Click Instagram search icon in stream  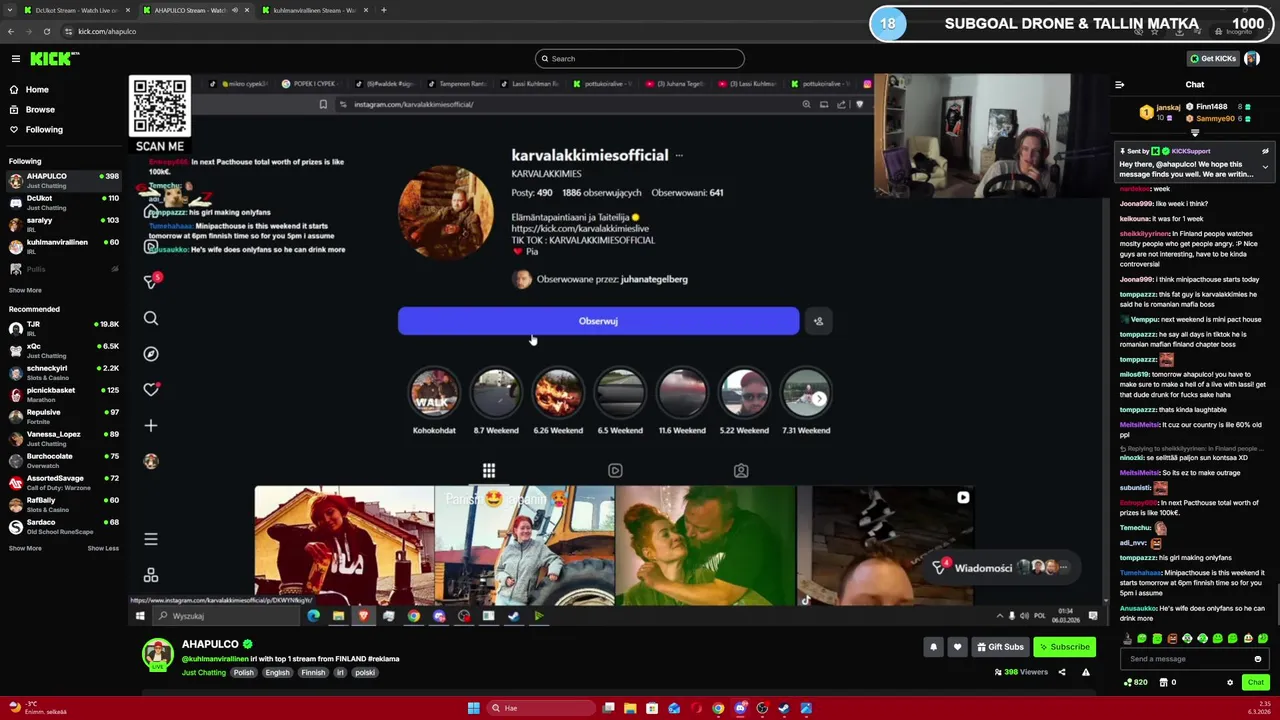coord(151,318)
